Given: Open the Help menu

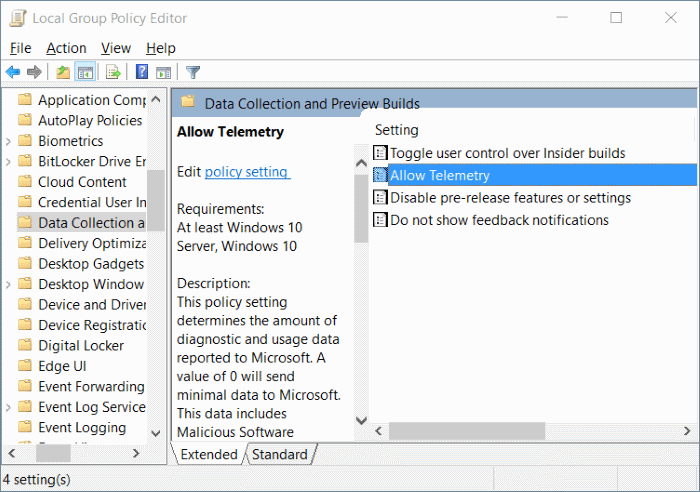Looking at the screenshot, I should coord(161,48).
